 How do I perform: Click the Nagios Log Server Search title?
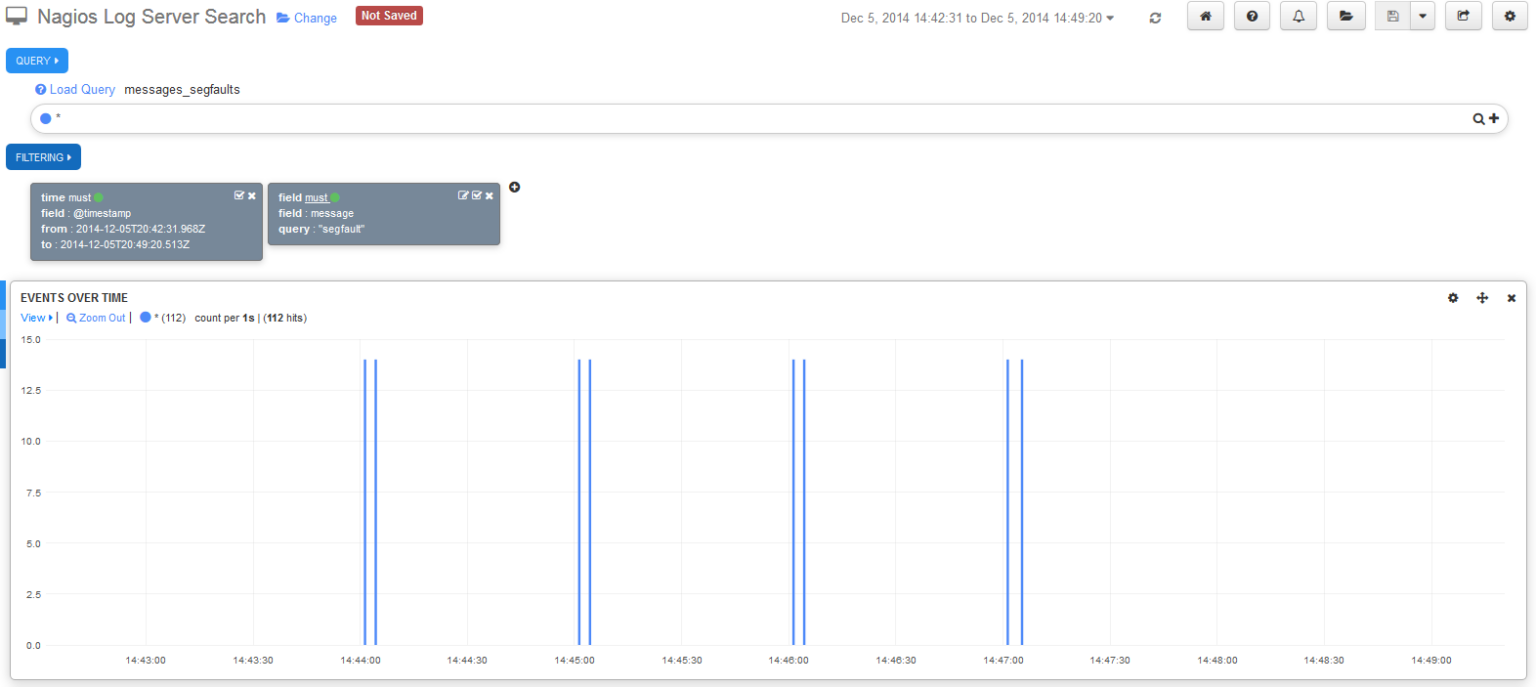[151, 17]
